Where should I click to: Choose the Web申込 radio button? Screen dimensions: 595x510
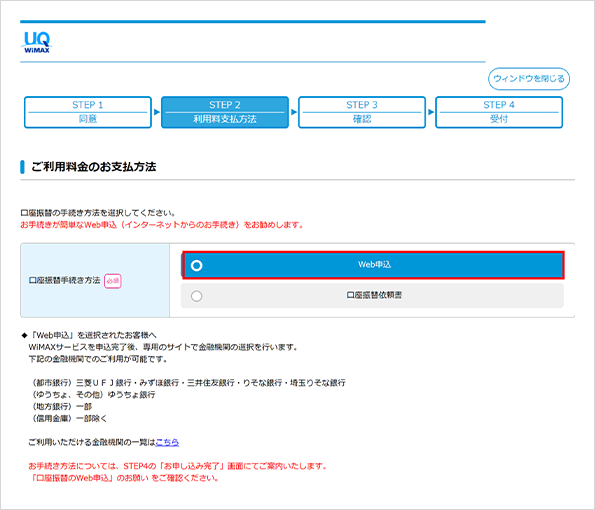click(197, 265)
